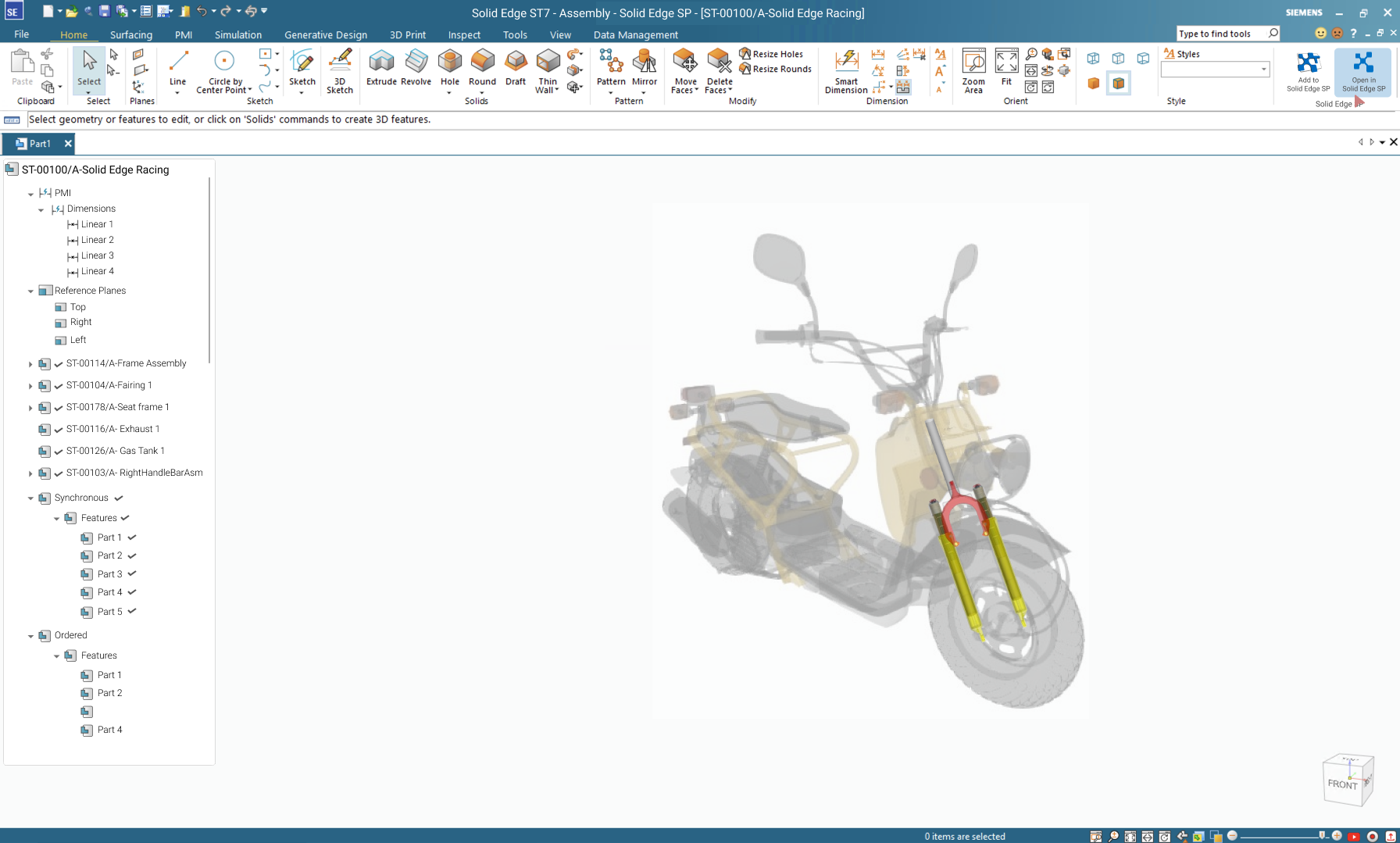Toggle check on Gas Tank 1

59,452
